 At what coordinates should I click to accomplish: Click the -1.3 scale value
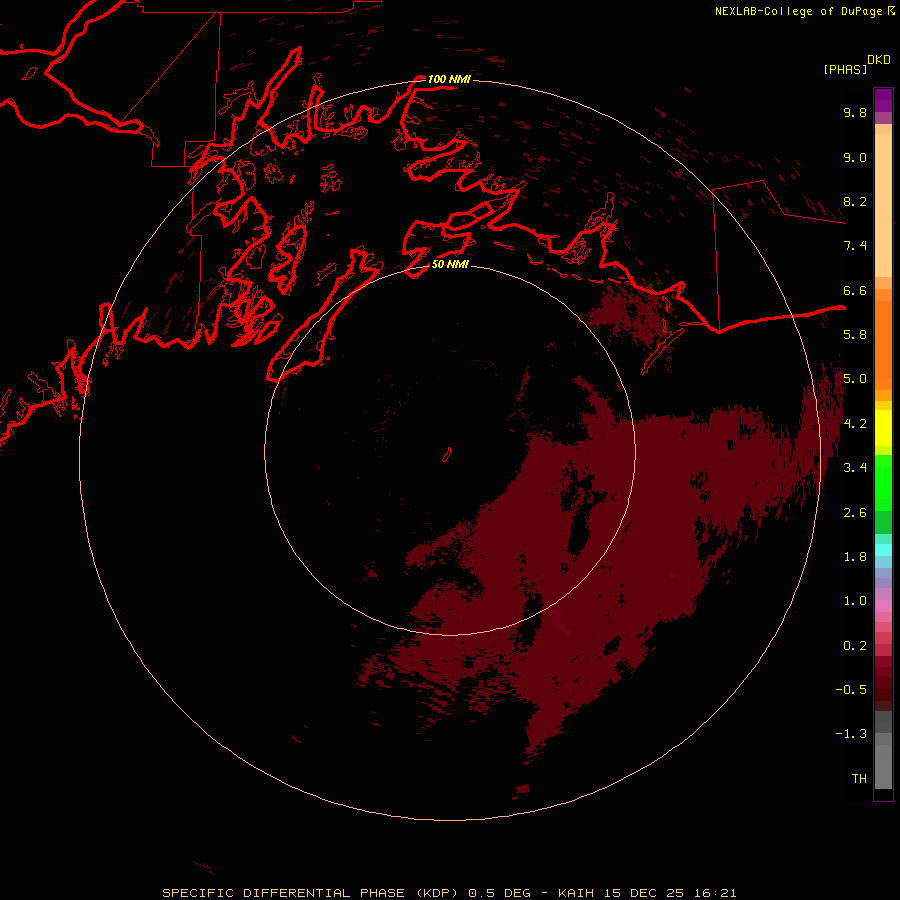coord(851,734)
